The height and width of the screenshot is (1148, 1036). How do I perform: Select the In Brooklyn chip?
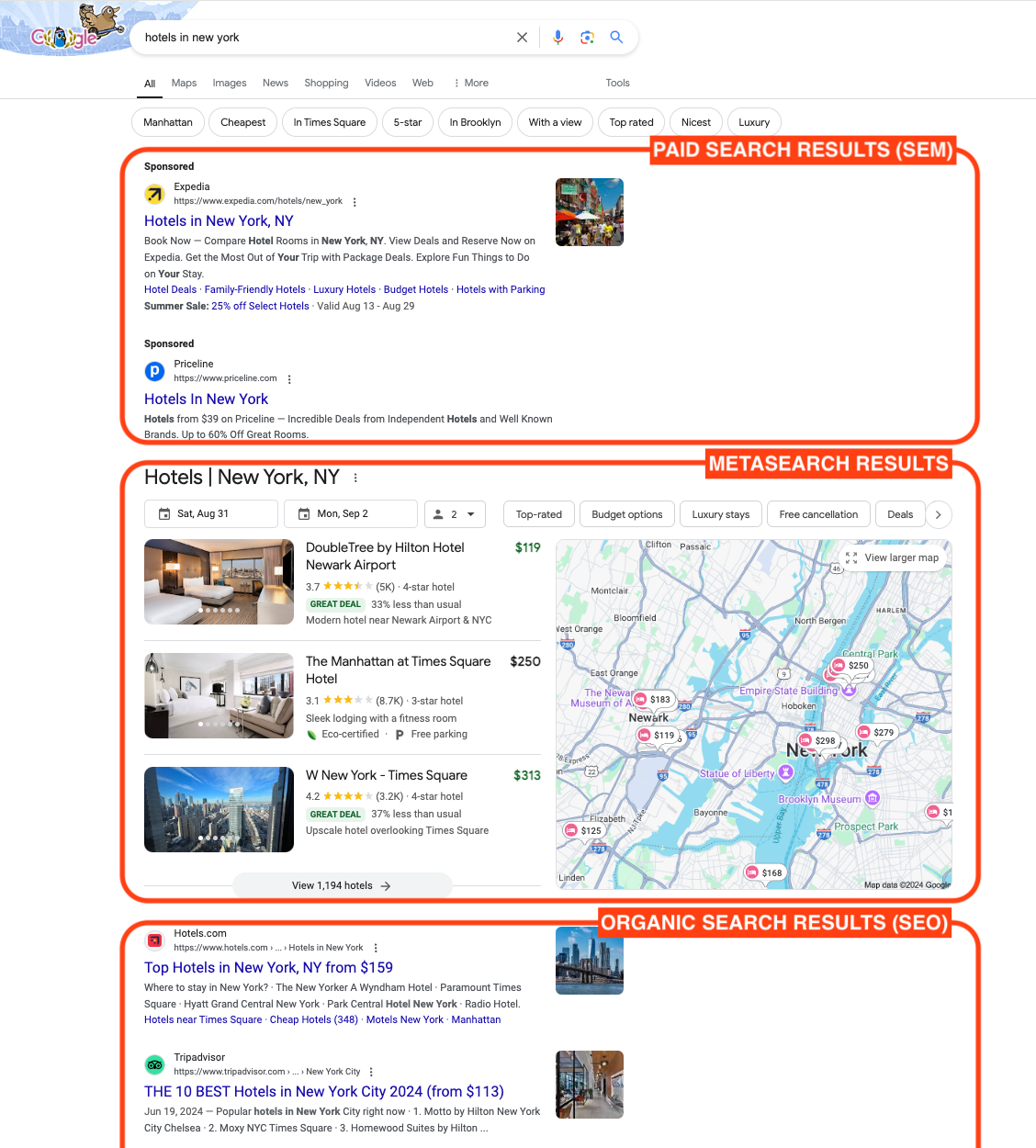point(476,122)
